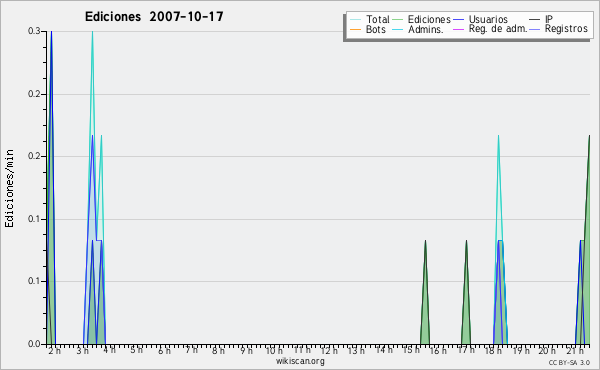The image size is (600, 370).
Task: Click the '13 h' x-axis label
Action: 356,351
